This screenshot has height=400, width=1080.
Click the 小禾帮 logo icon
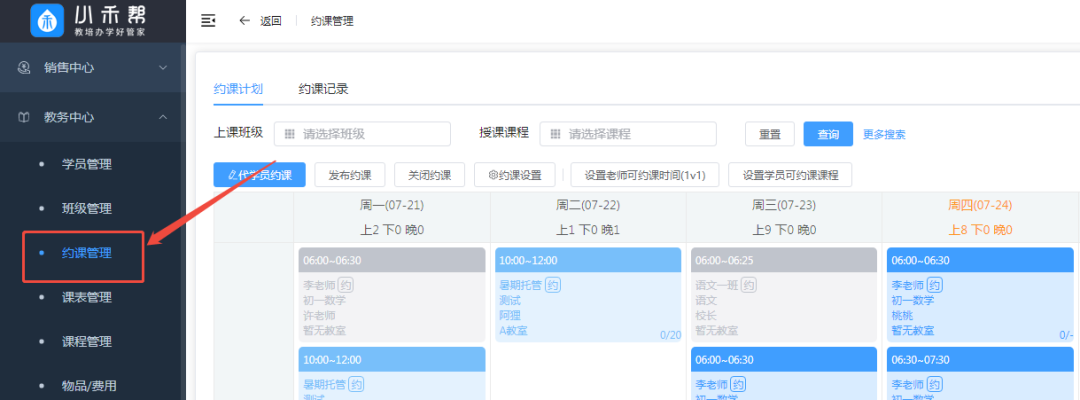(x=45, y=20)
